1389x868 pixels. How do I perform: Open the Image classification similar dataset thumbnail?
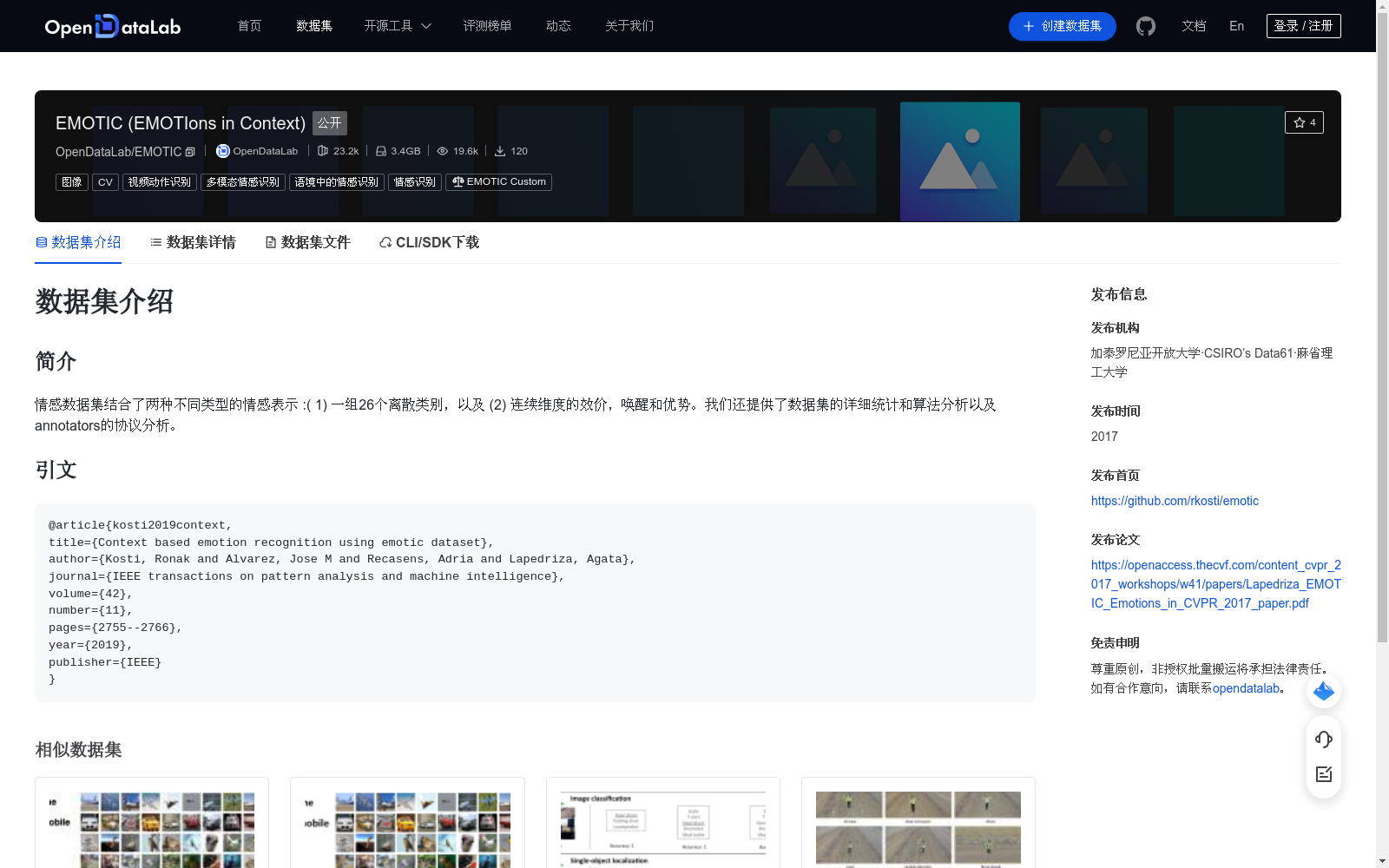click(x=663, y=829)
